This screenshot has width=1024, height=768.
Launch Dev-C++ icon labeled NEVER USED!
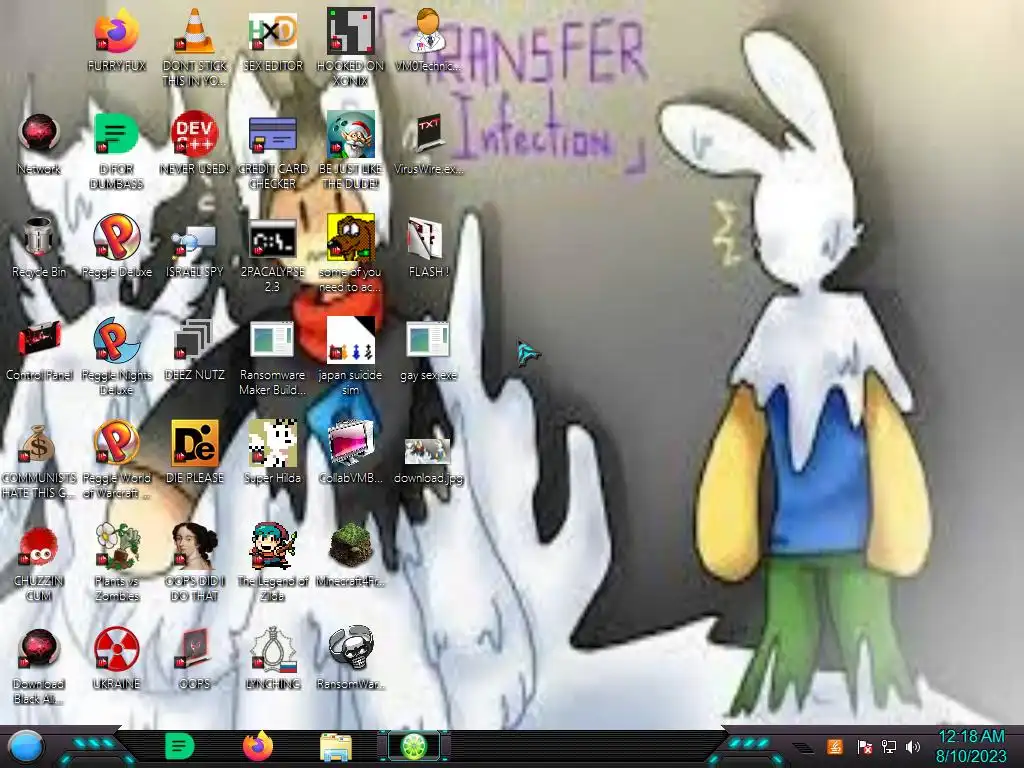[x=194, y=134]
